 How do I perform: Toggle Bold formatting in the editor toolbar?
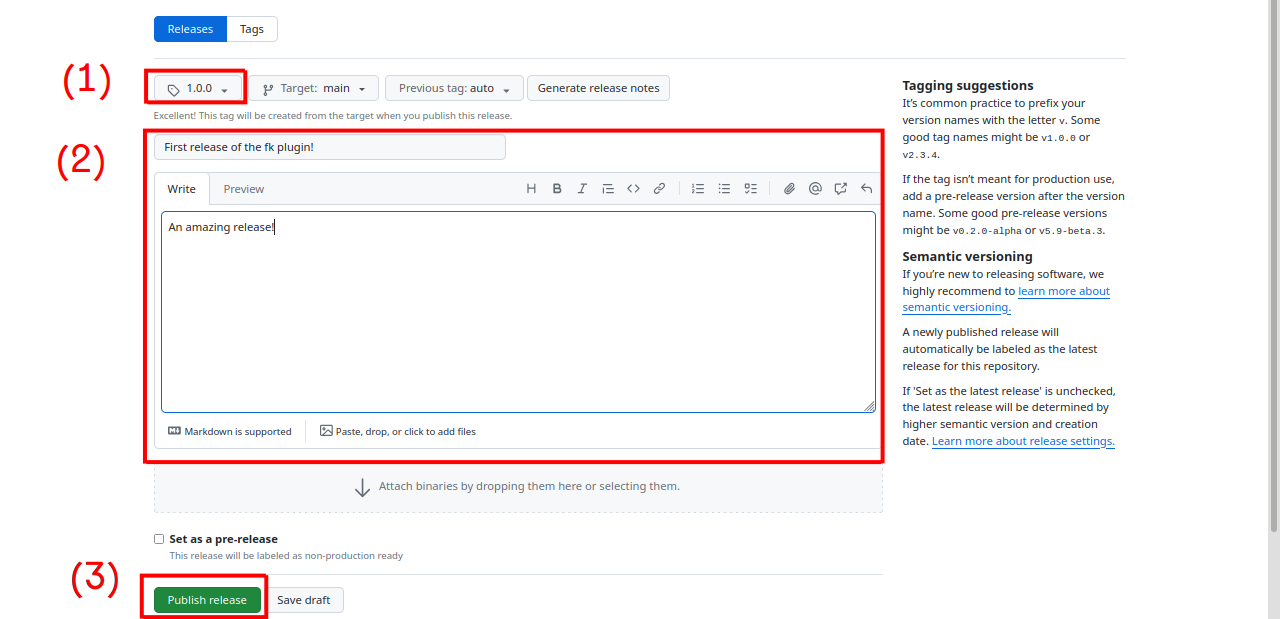pos(557,188)
